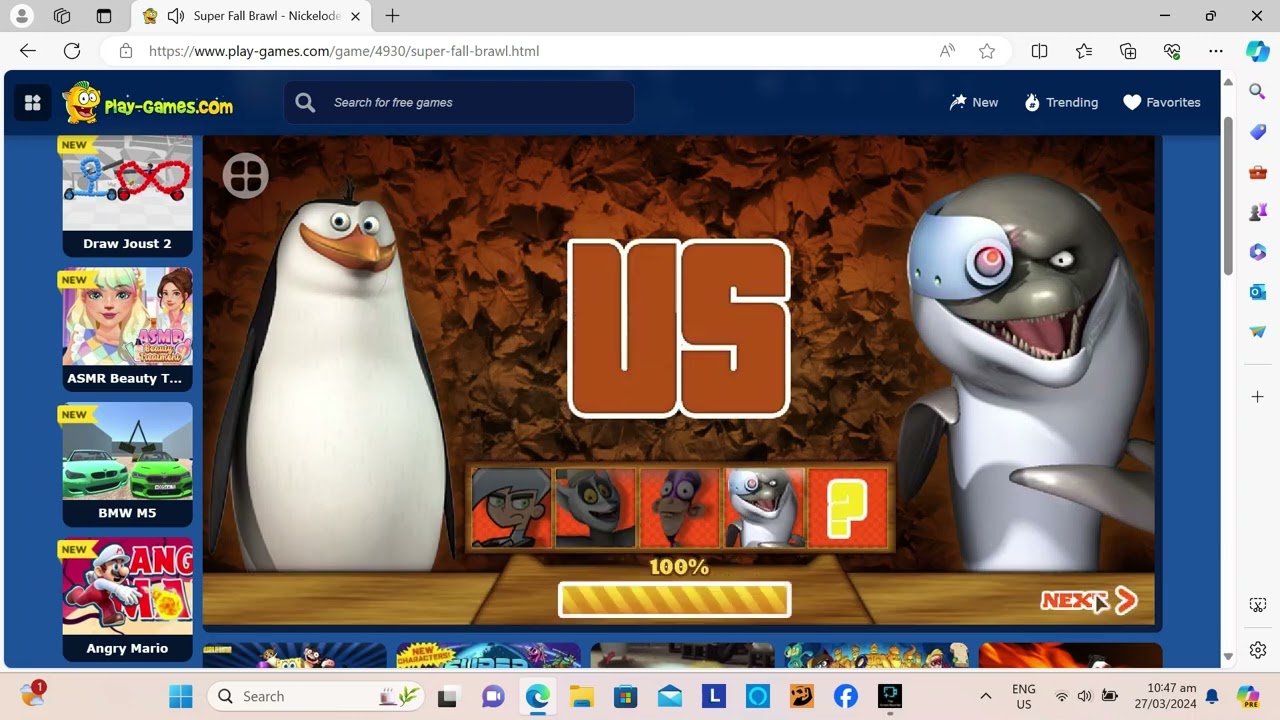Click the taskbar Search box

point(316,696)
